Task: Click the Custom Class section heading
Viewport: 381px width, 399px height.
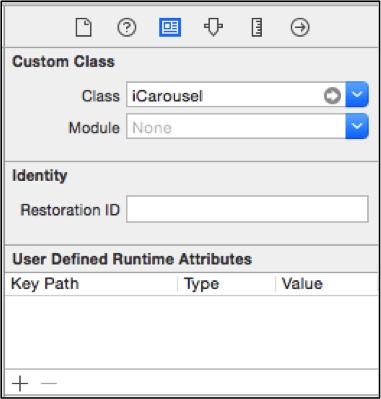Action: click(x=63, y=62)
